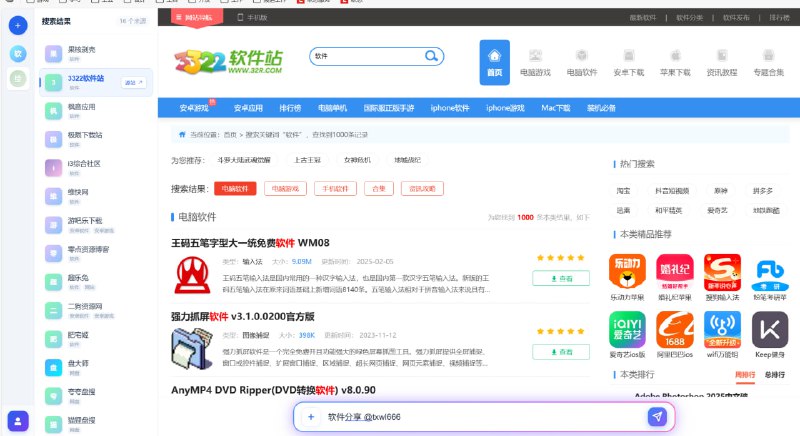Open the 搜狗输入法 app icon

coord(722,271)
